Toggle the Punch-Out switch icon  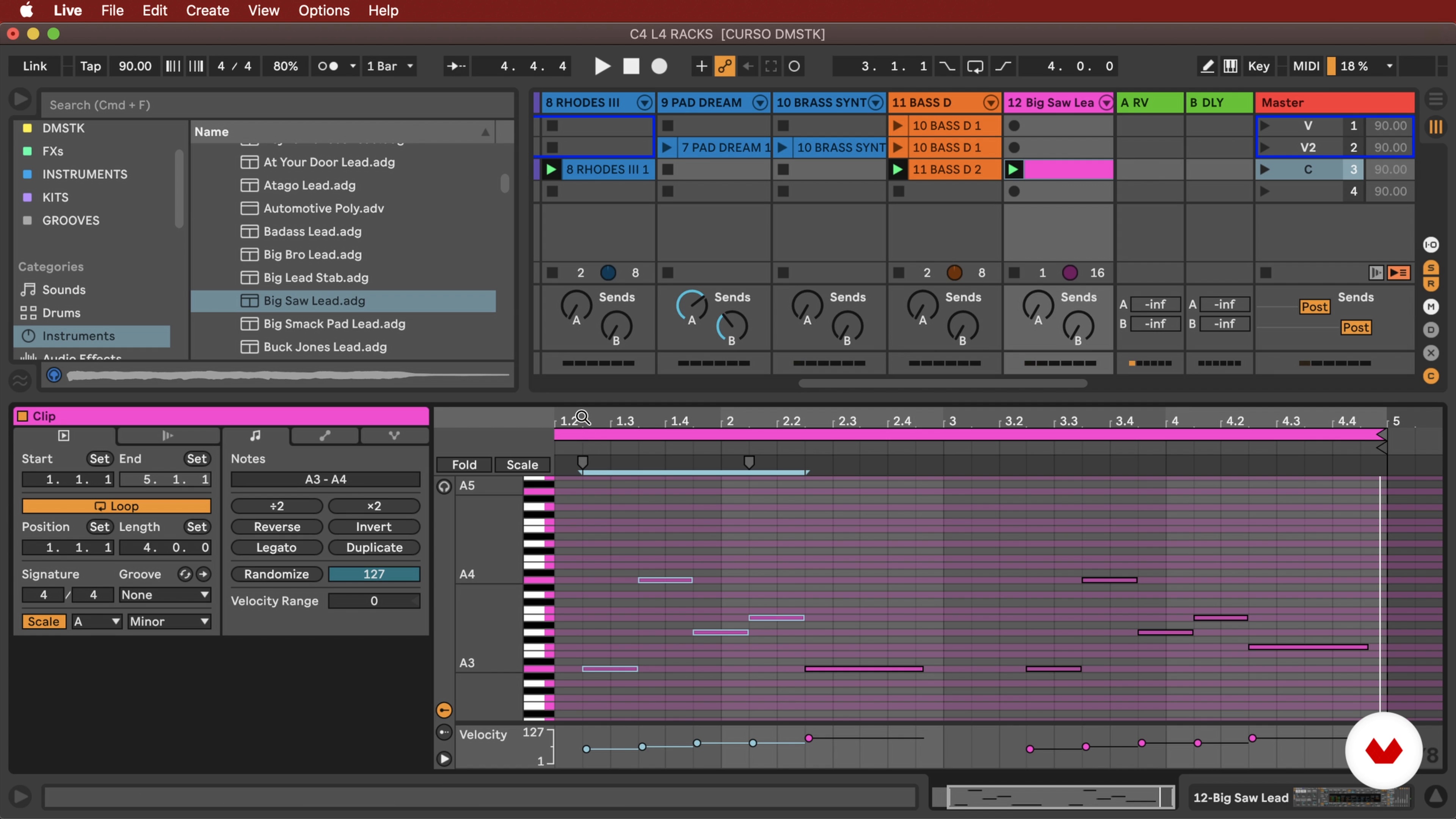click(1003, 66)
